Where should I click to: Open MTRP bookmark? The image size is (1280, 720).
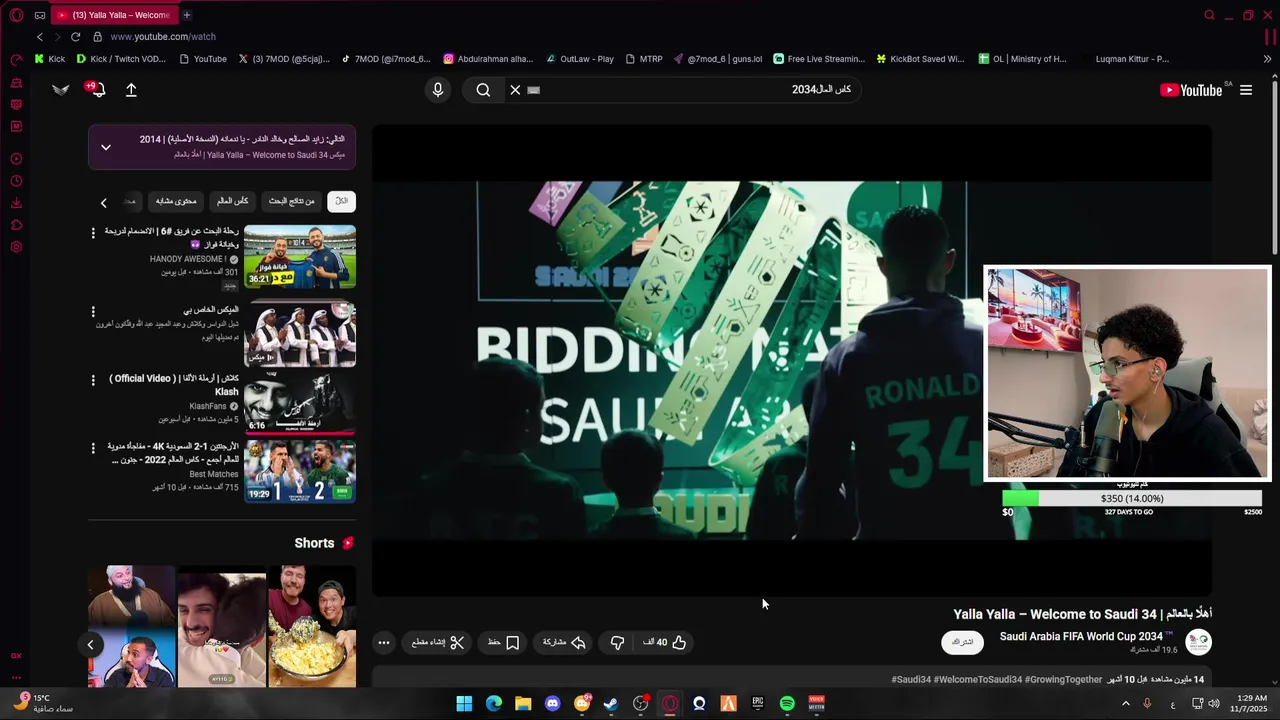tap(644, 59)
